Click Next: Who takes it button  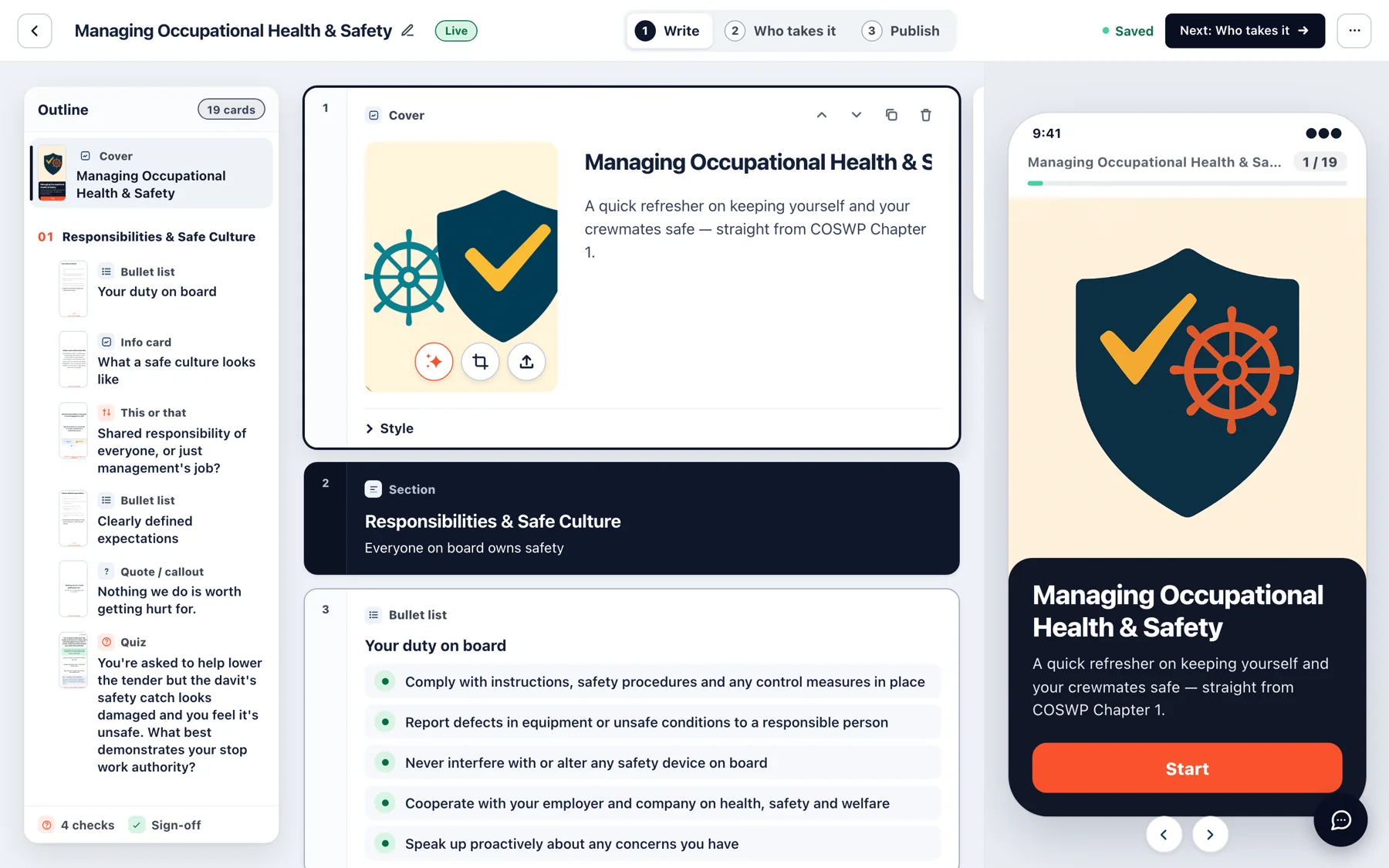click(1245, 31)
